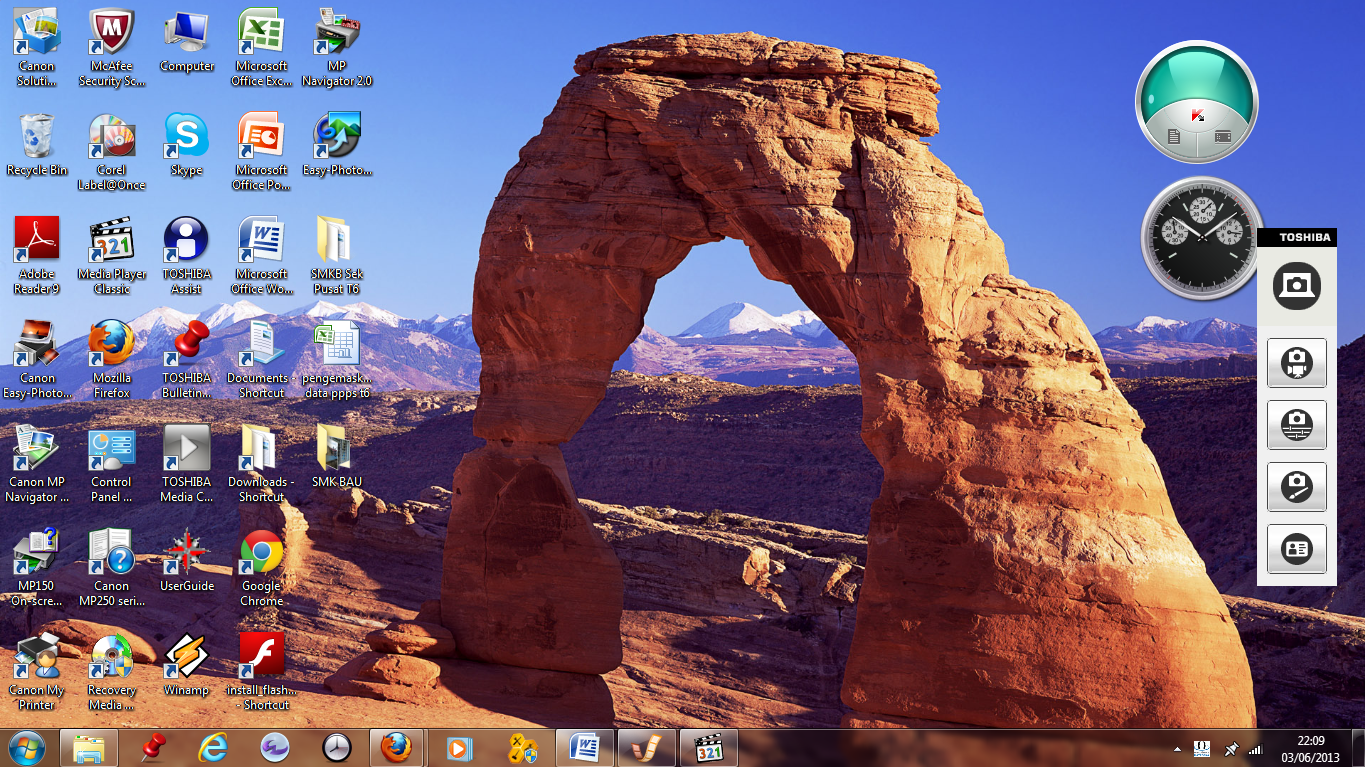The width and height of the screenshot is (1365, 767).
Task: Launch Winamp from the desktop
Action: (187, 664)
